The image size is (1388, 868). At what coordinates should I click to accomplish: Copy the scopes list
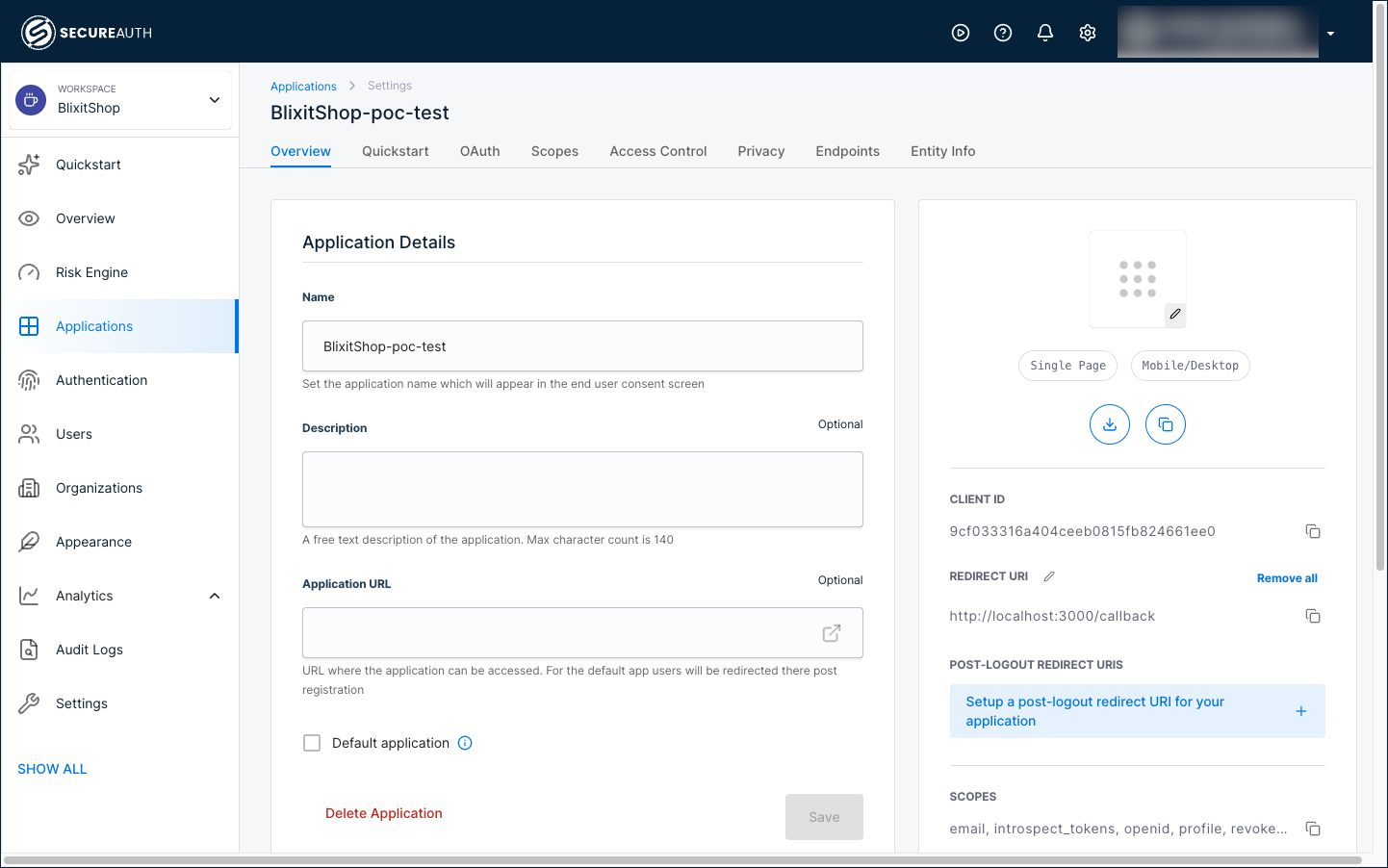1313,829
